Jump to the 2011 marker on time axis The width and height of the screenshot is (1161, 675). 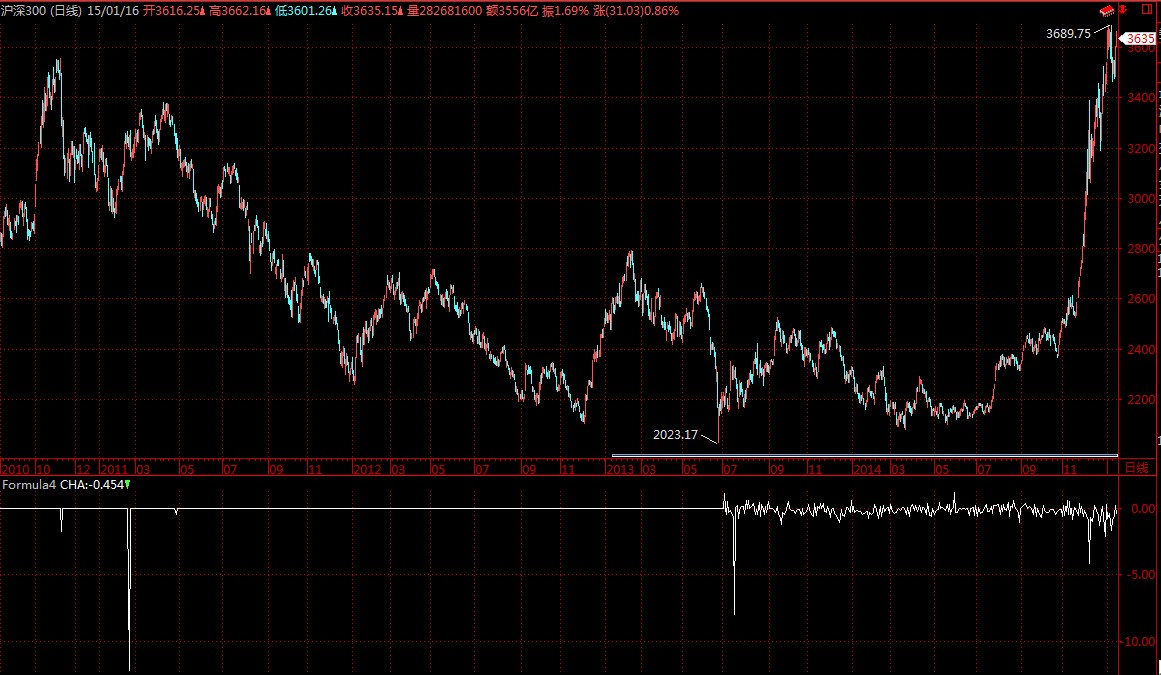pyautogui.click(x=114, y=469)
